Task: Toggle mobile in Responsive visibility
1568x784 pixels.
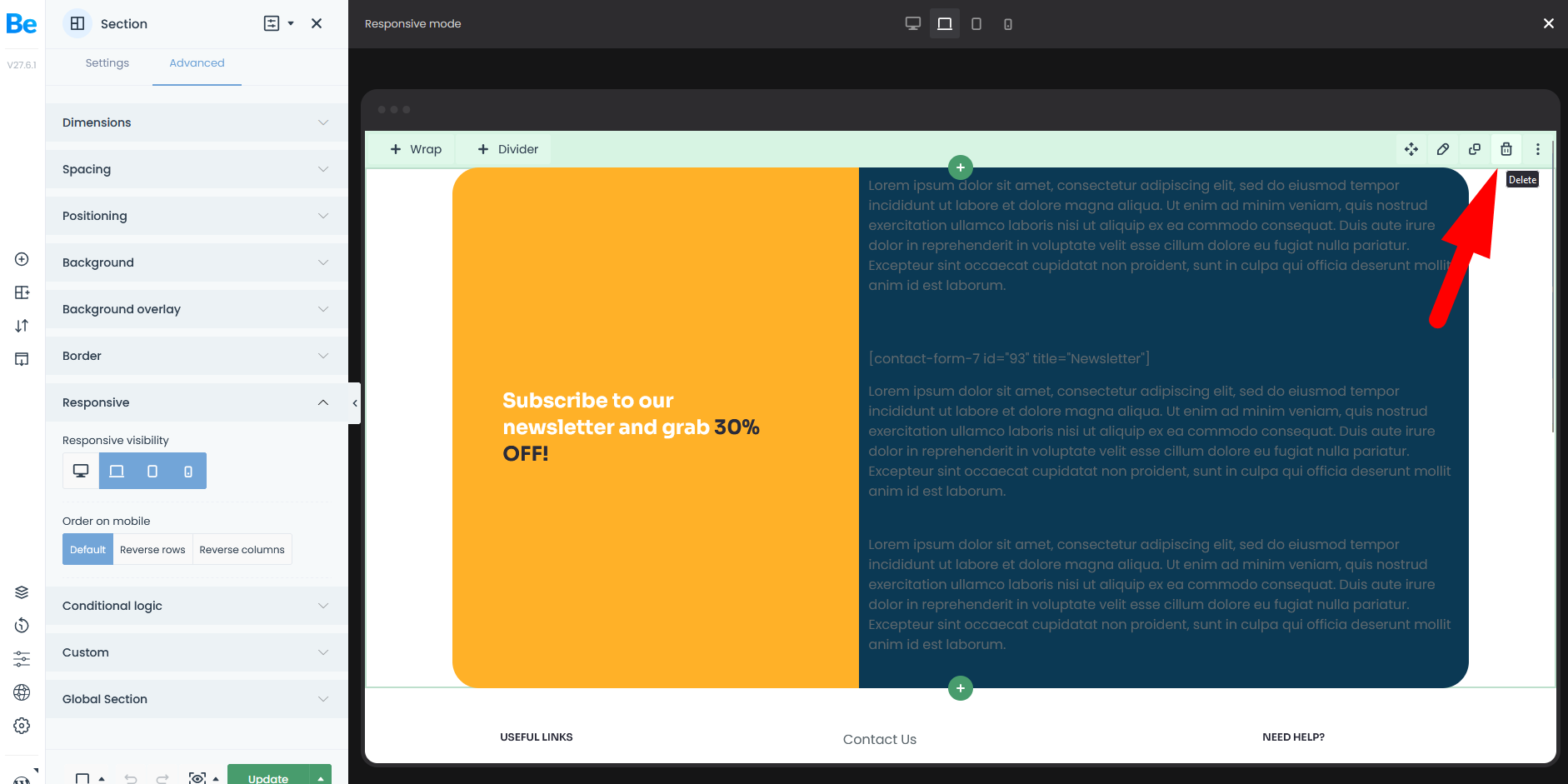Action: 188,471
